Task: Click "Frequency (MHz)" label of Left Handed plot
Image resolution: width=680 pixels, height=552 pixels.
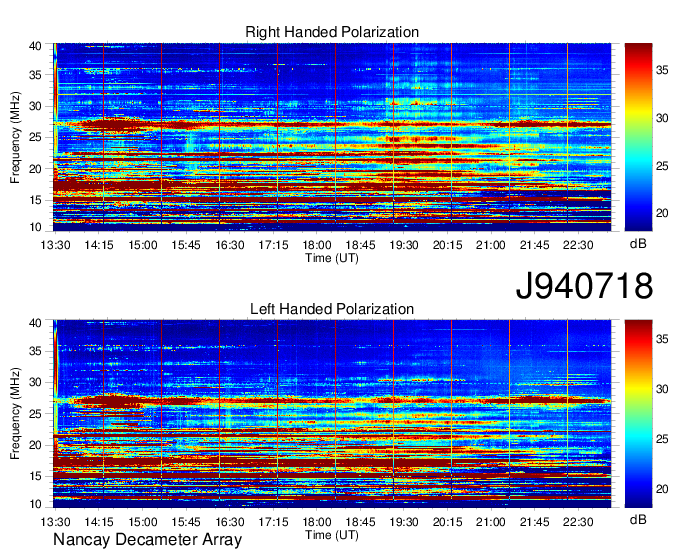Action: click(x=15, y=414)
